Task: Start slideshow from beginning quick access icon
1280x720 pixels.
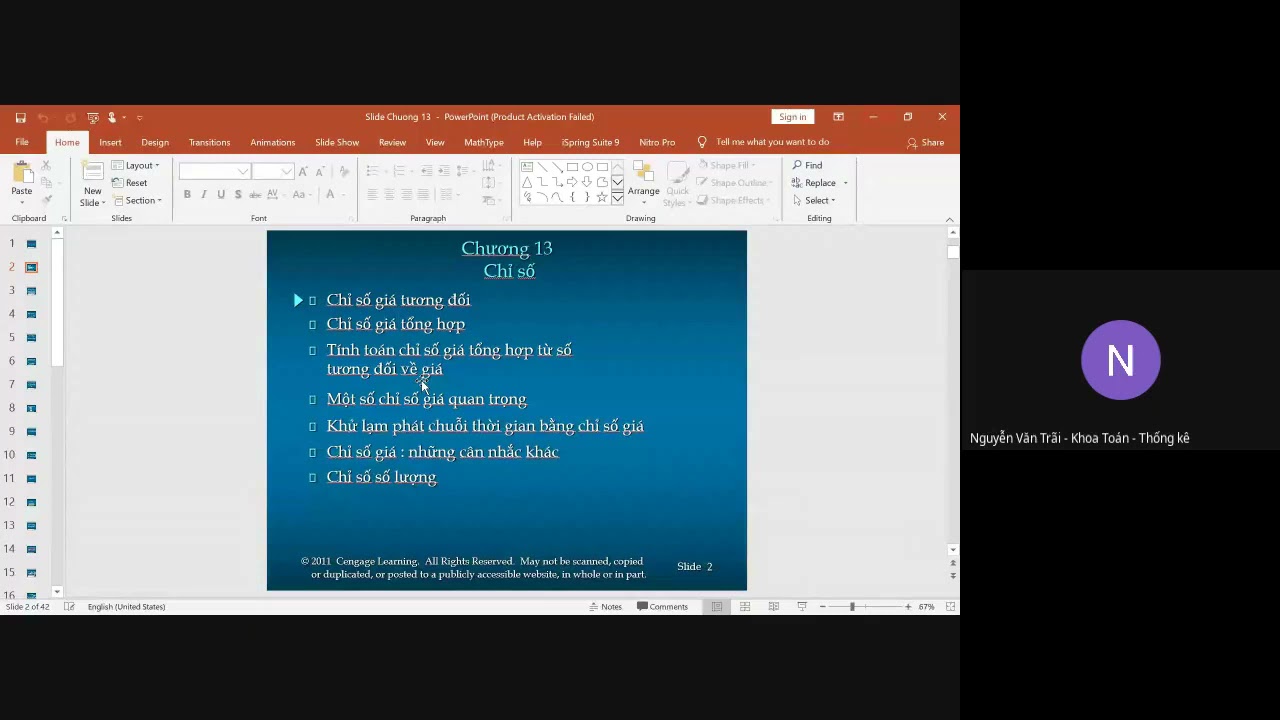Action: [x=92, y=117]
